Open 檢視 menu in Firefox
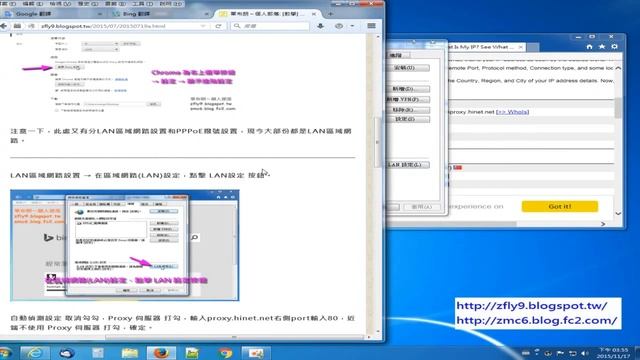This screenshot has height=360, width=640. coord(60,4)
